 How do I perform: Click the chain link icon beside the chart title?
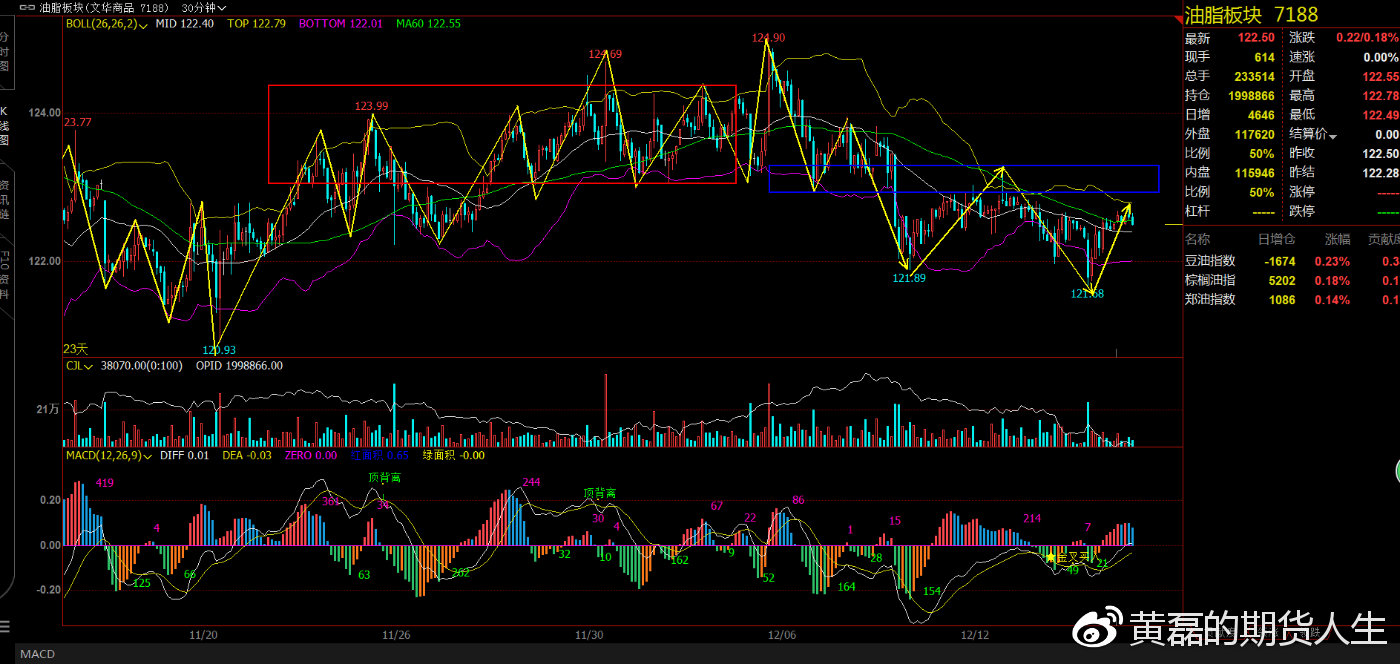[25, 6]
